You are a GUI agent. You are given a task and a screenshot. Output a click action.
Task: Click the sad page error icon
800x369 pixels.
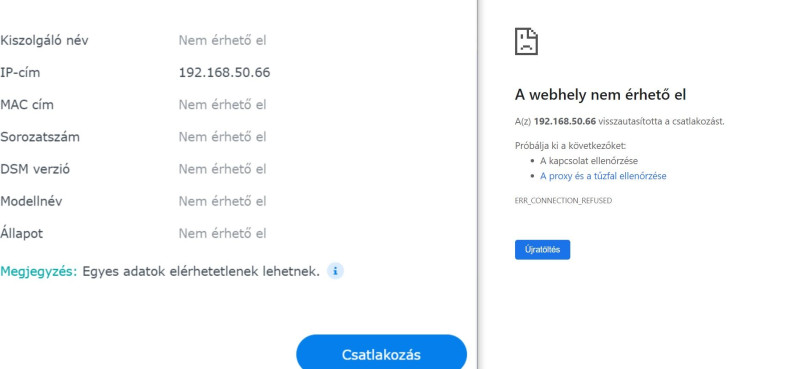click(526, 41)
